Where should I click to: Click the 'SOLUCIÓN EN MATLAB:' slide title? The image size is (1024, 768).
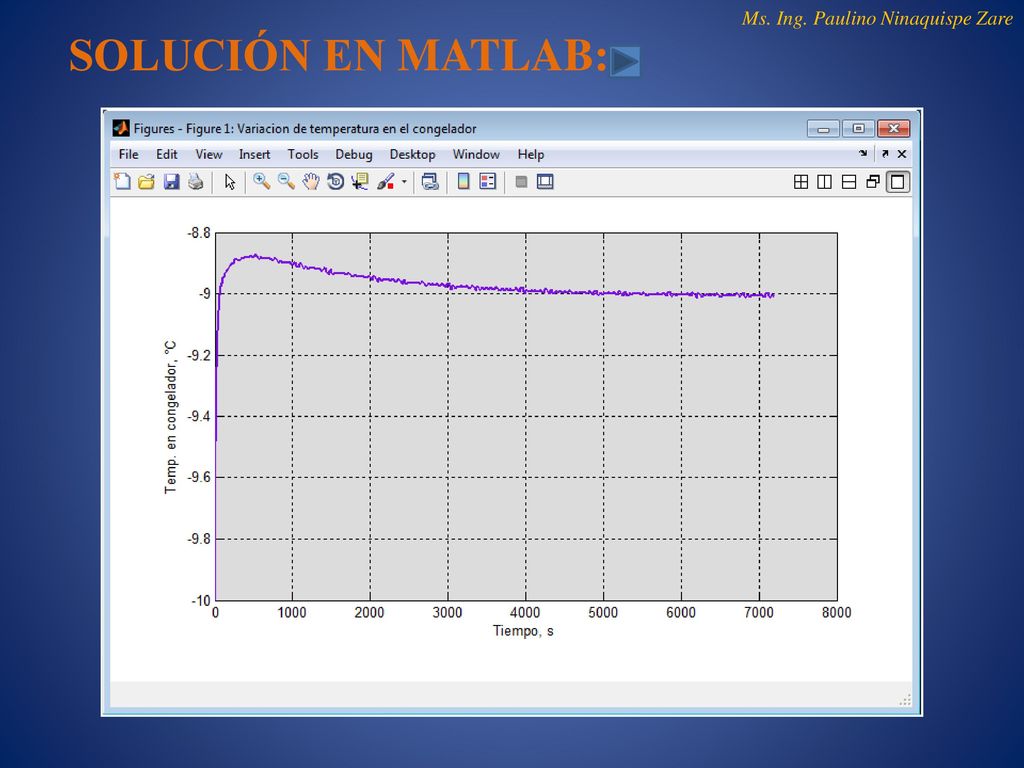coord(338,55)
